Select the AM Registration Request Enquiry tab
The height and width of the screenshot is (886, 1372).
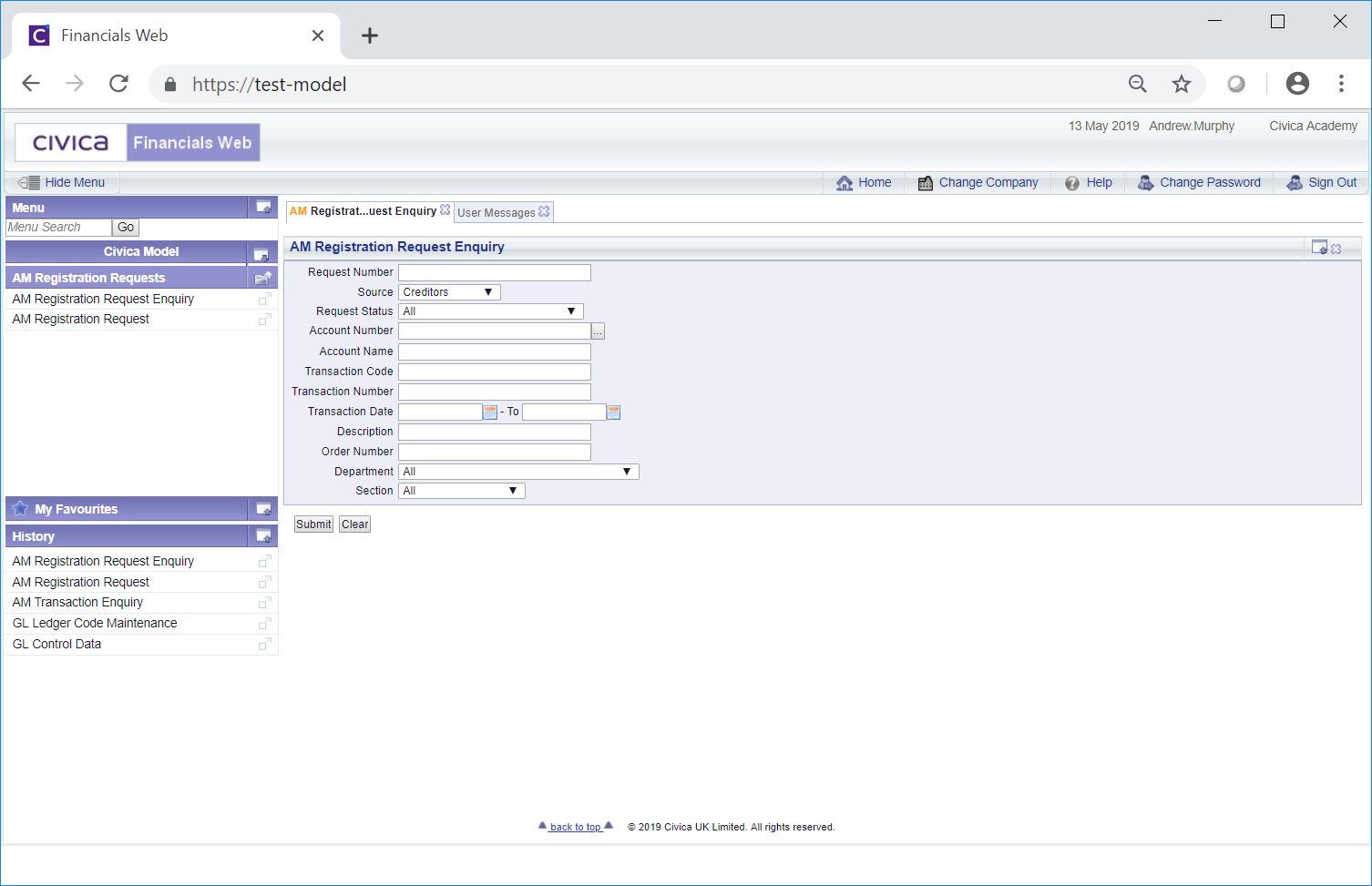click(x=363, y=211)
